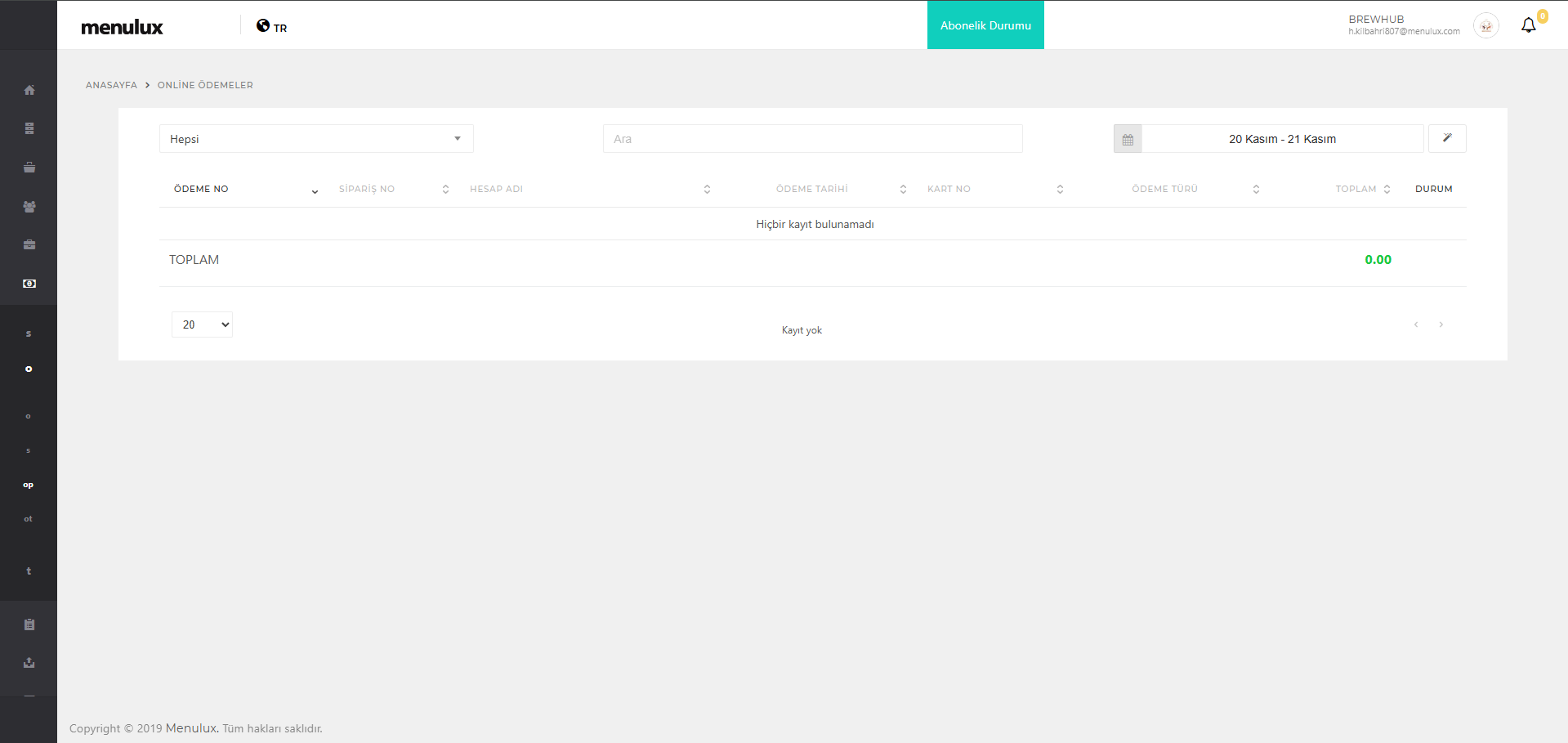Sort table by ÖDEME TARİHİ column
Screen dimensions: 1568x743
pyautogui.click(x=811, y=189)
